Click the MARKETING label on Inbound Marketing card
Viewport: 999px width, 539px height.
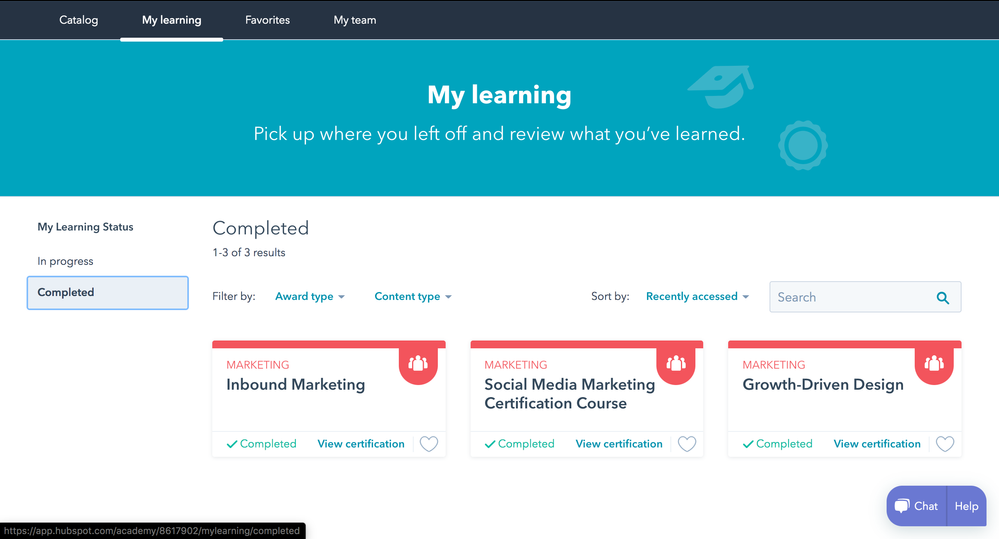[x=257, y=365]
